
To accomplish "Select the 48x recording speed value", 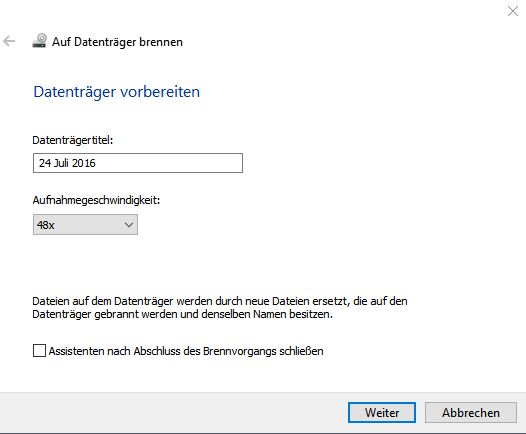I will 46,225.
